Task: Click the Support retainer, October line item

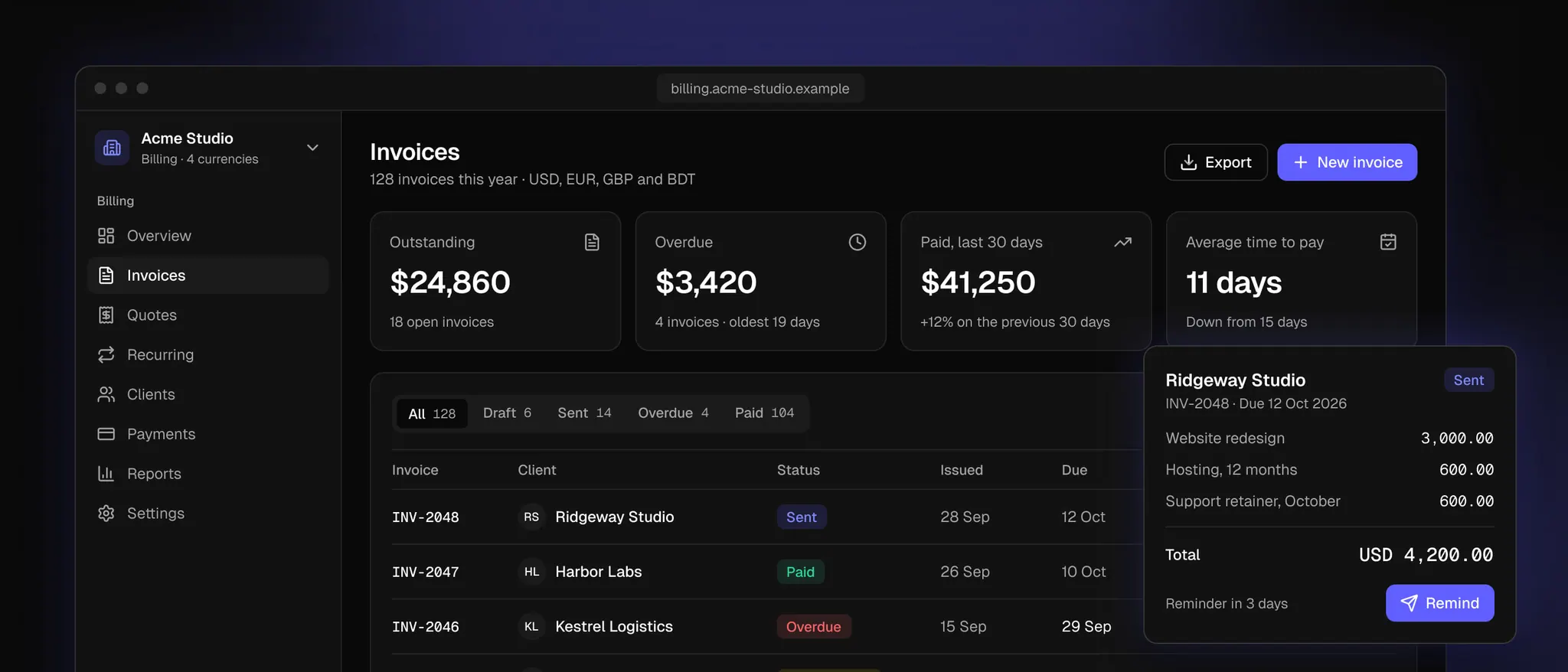Action: click(x=1329, y=501)
